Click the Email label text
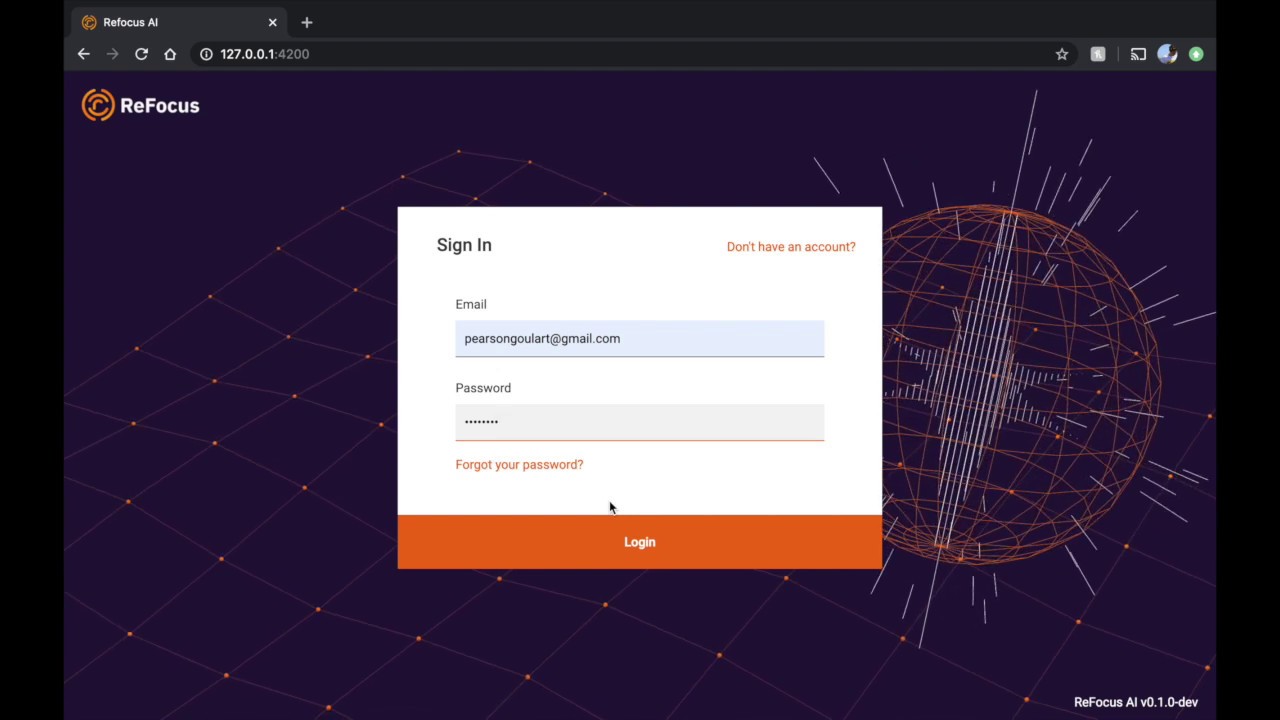Image resolution: width=1280 pixels, height=720 pixels. [471, 304]
